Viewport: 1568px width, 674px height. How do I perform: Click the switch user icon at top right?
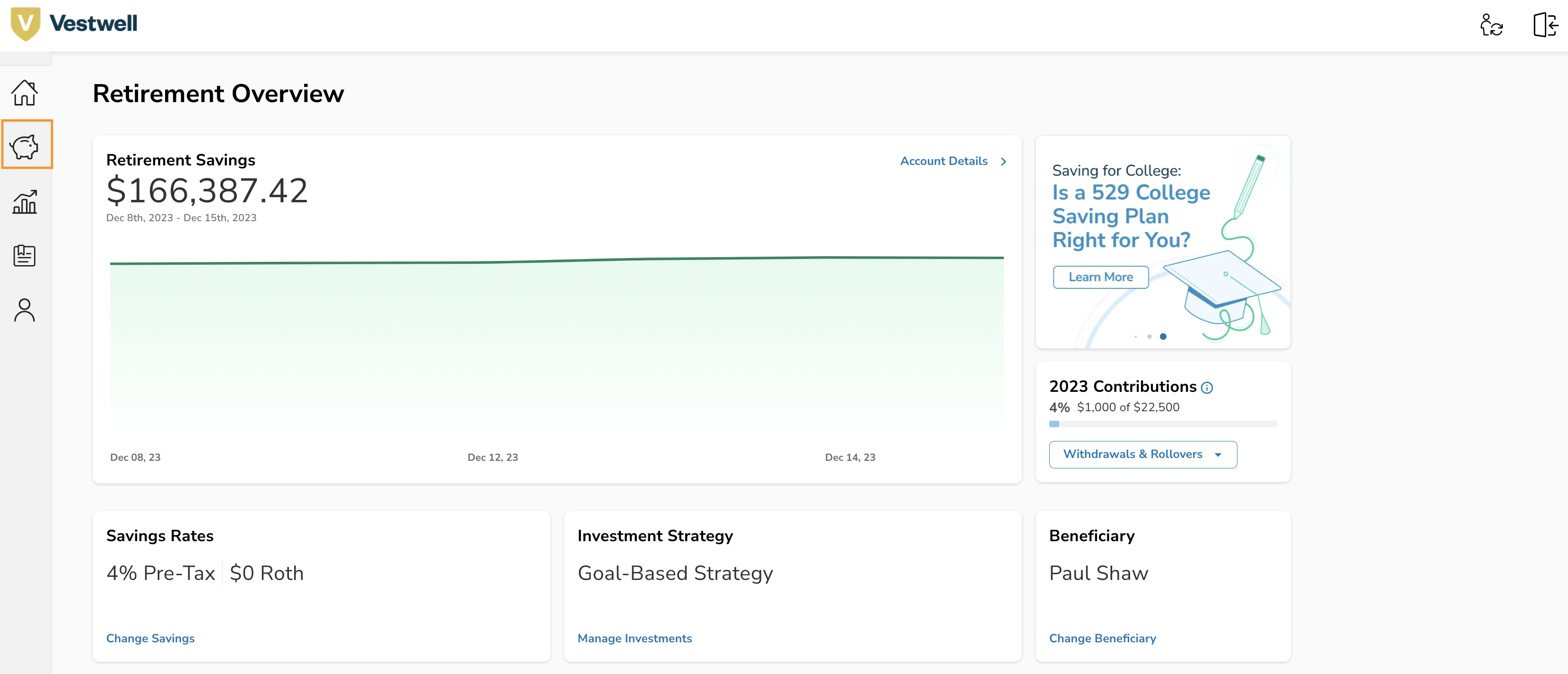[x=1492, y=26]
